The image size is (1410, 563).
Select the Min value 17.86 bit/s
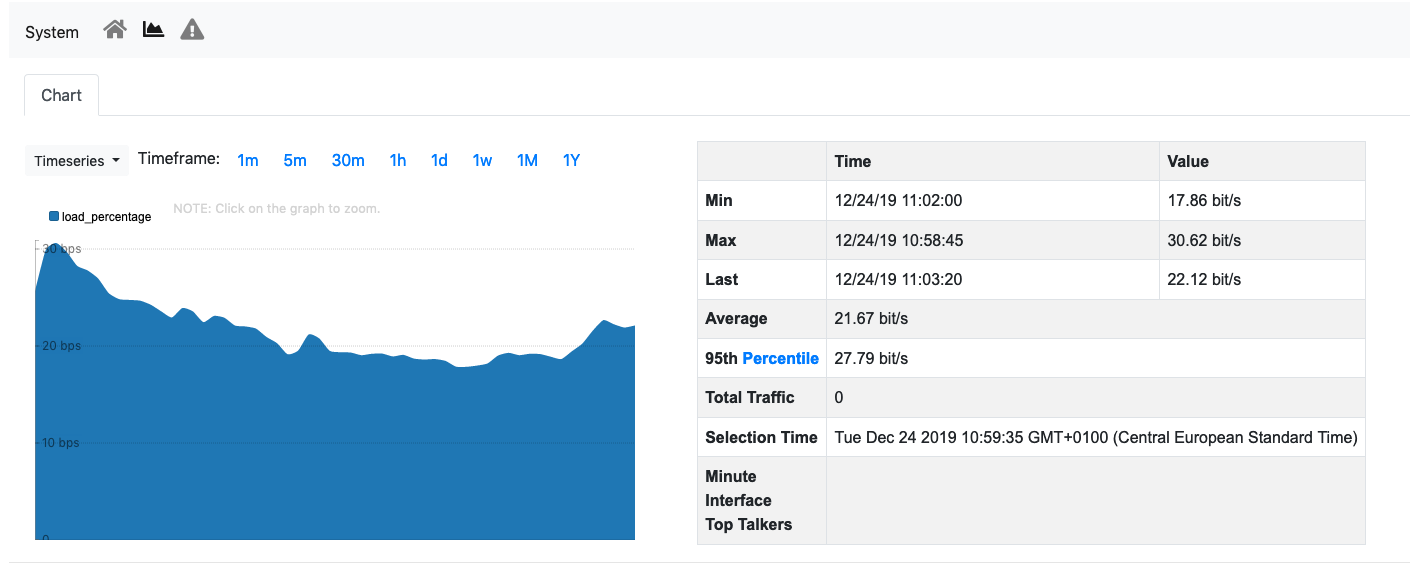pyautogui.click(x=1204, y=200)
